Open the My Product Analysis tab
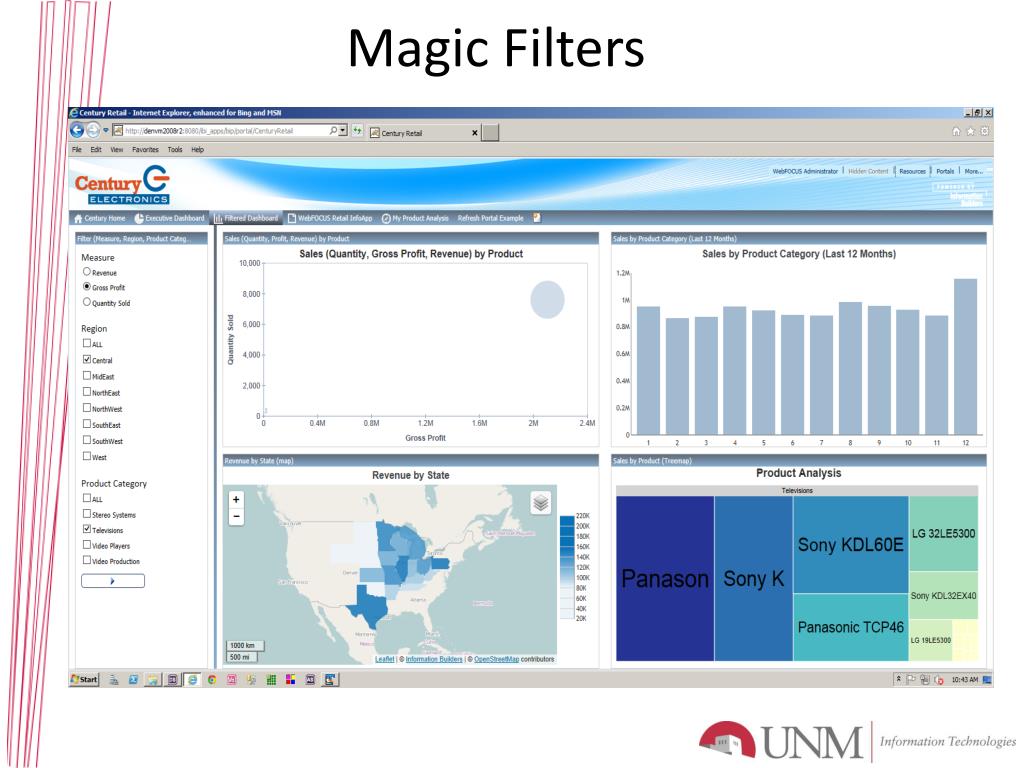Screen dimensions: 1024x768 pos(415,218)
